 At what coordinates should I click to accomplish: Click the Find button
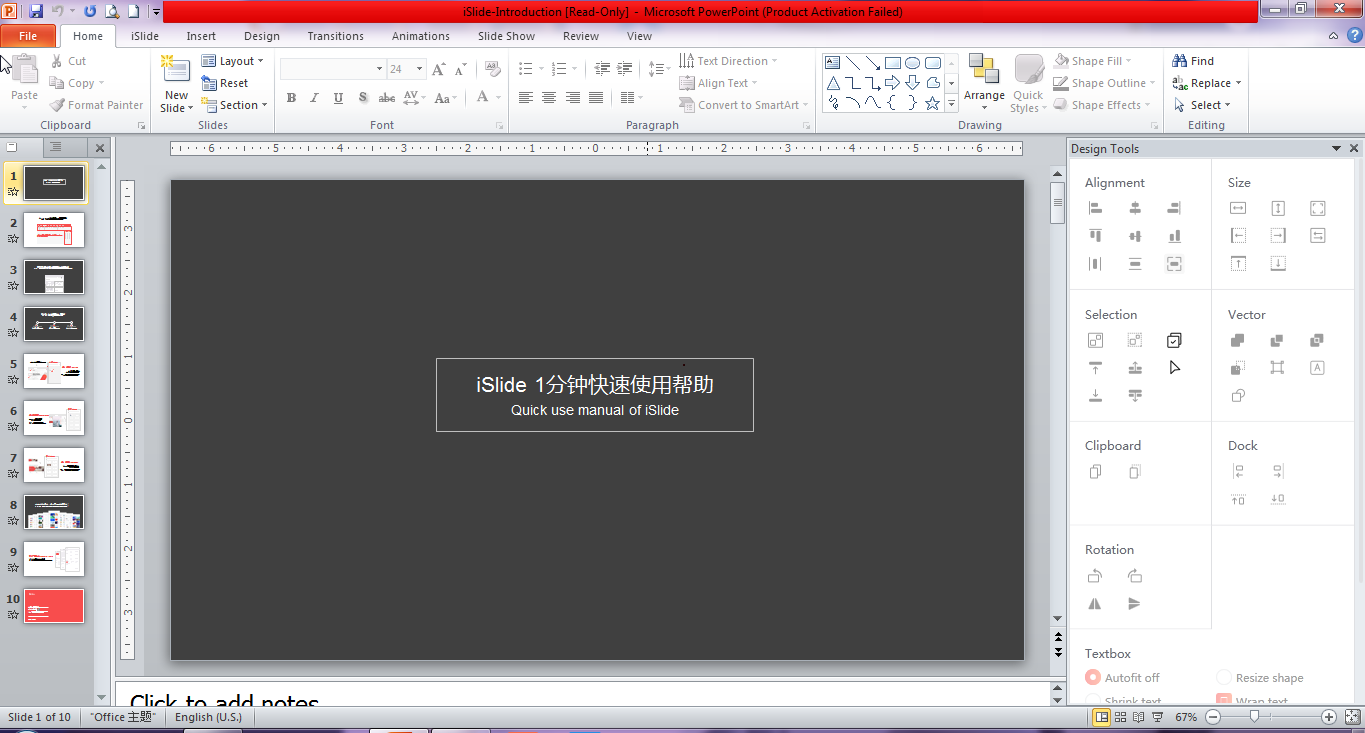(x=1193, y=61)
